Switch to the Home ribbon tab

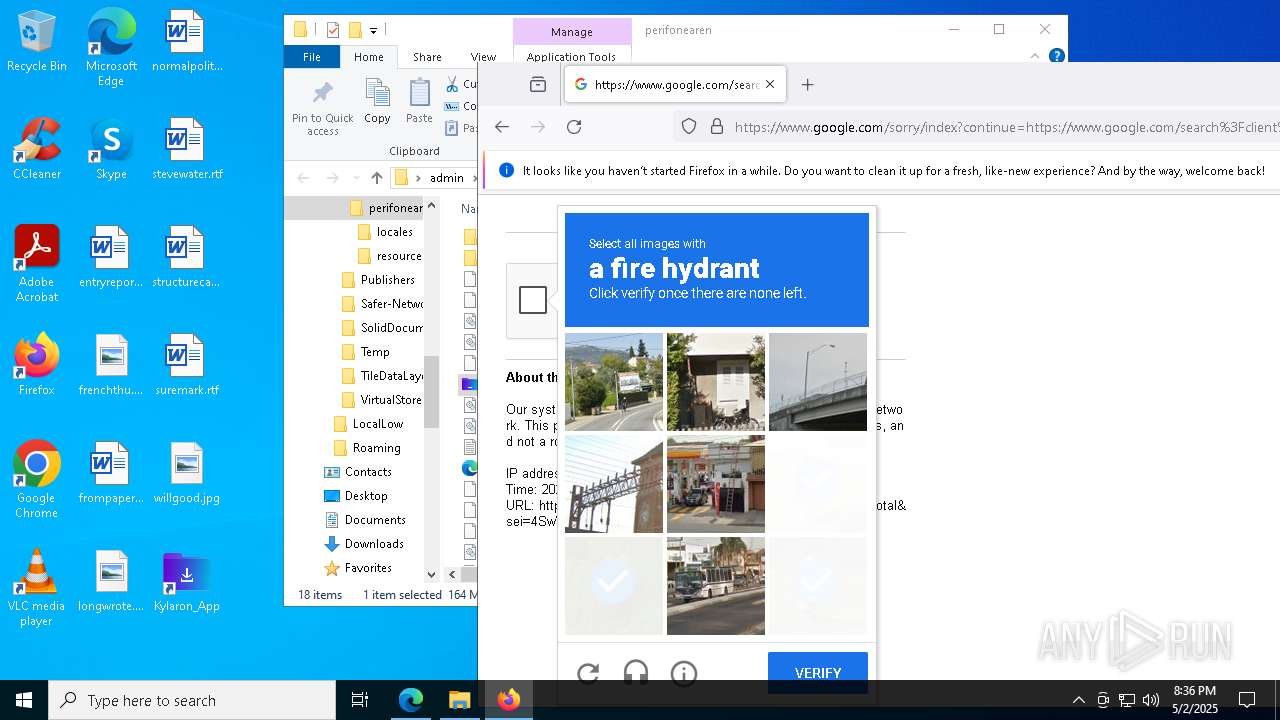click(369, 57)
